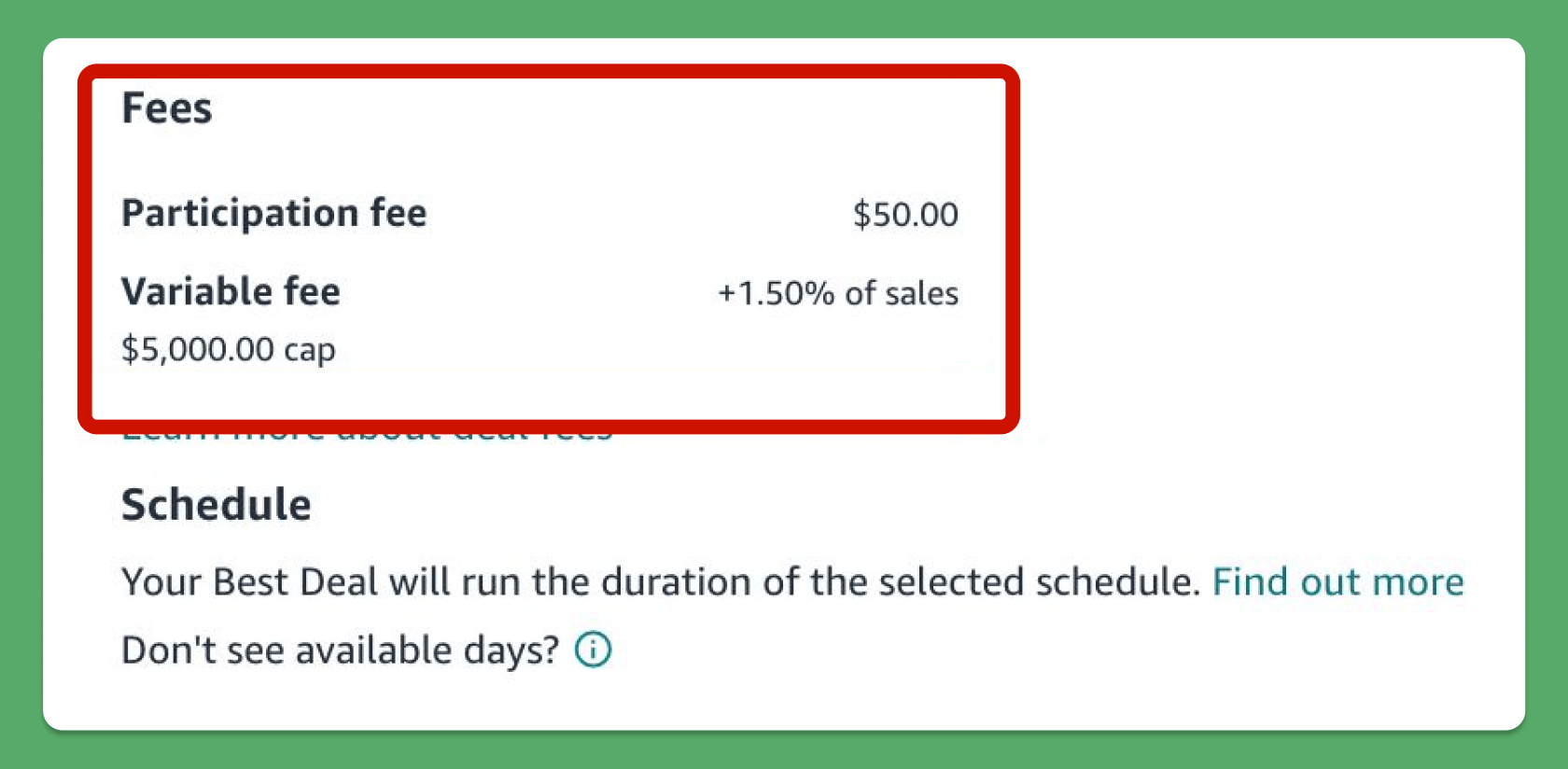The height and width of the screenshot is (769, 1568).
Task: Select the Participation fee label
Action: click(273, 213)
